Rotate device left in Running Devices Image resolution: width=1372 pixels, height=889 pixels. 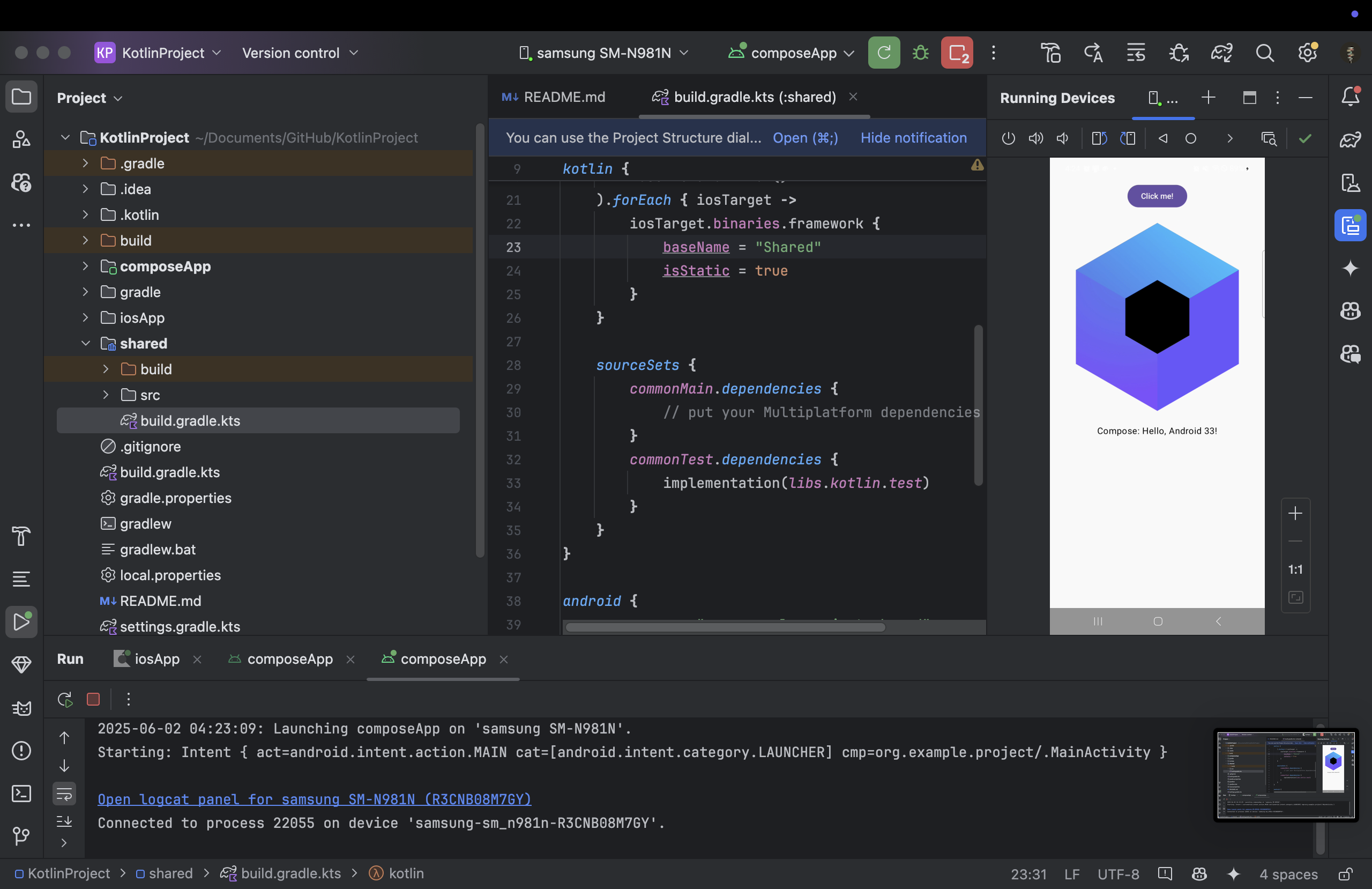(1099, 138)
